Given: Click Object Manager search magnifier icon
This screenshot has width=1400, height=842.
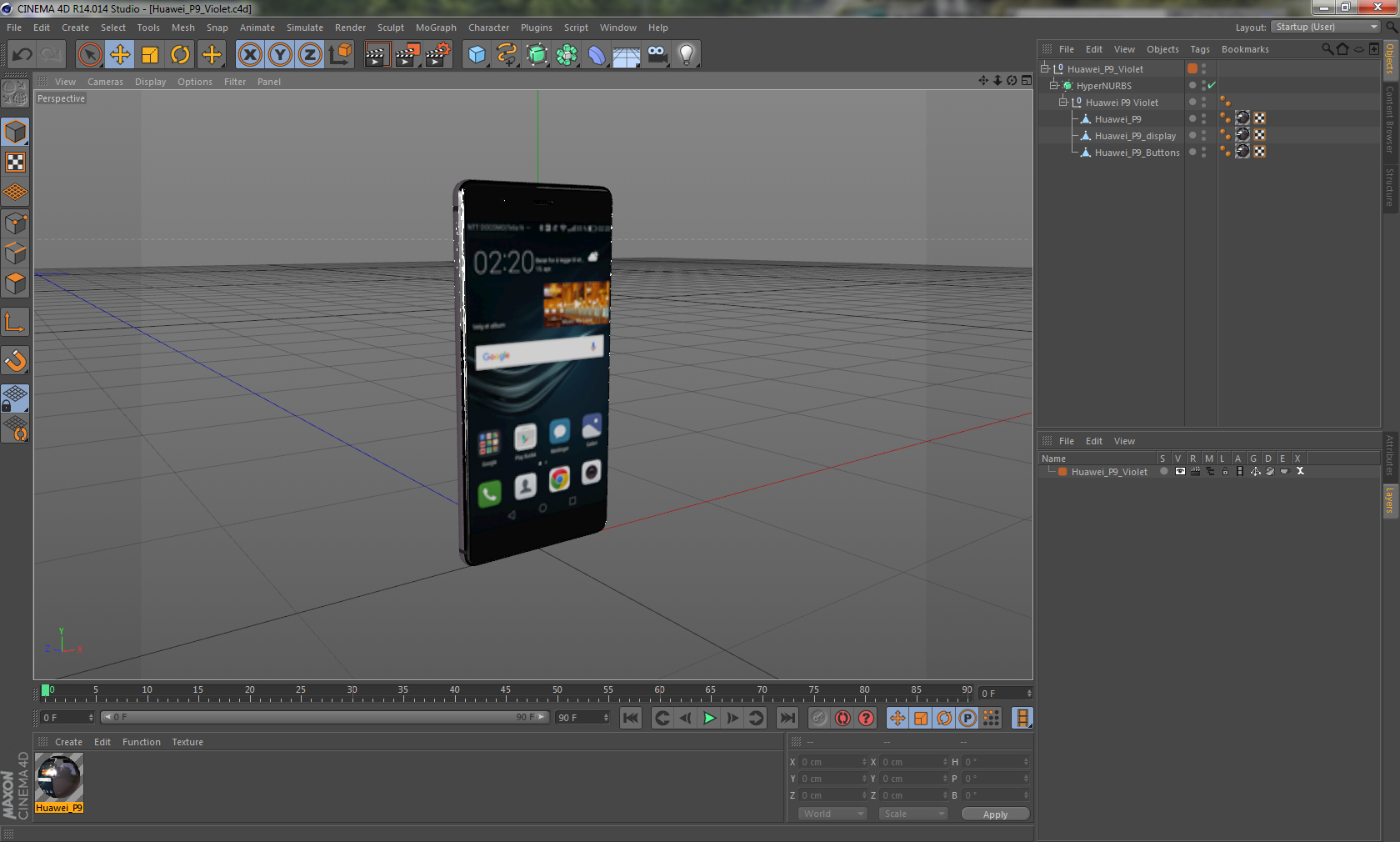Looking at the screenshot, I should 1327,49.
